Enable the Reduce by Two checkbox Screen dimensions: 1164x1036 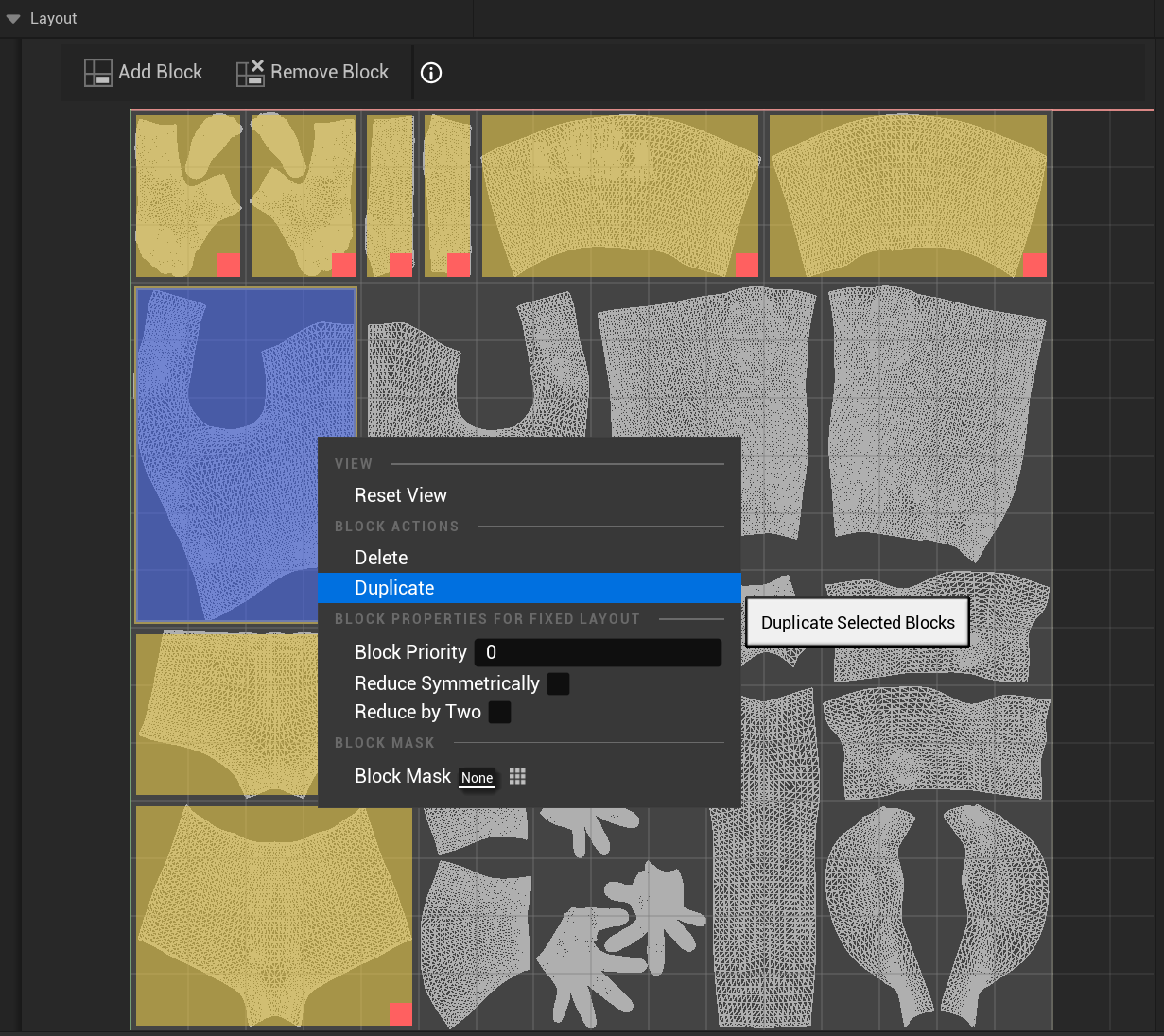(500, 712)
